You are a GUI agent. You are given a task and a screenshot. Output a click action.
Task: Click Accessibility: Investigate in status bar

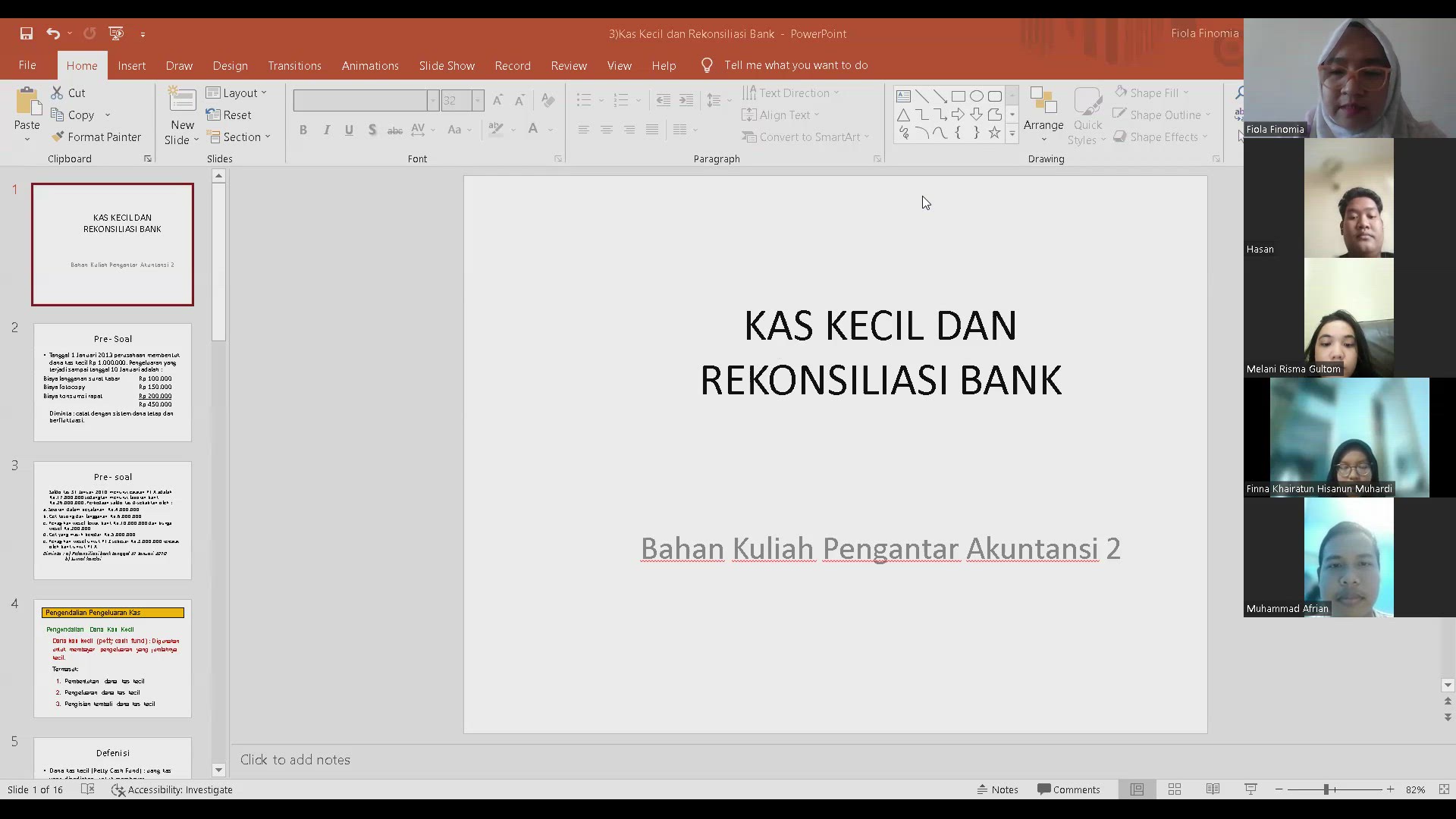[x=172, y=789]
